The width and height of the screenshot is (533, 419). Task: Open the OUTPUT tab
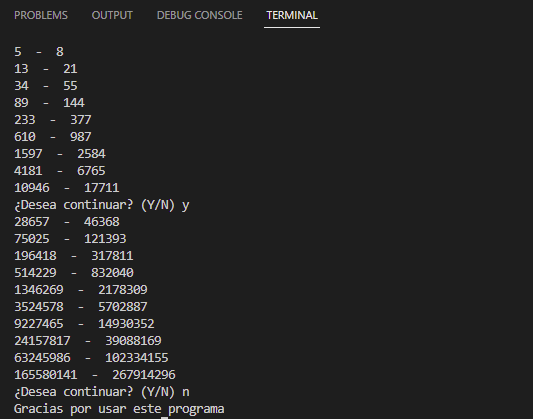point(112,15)
